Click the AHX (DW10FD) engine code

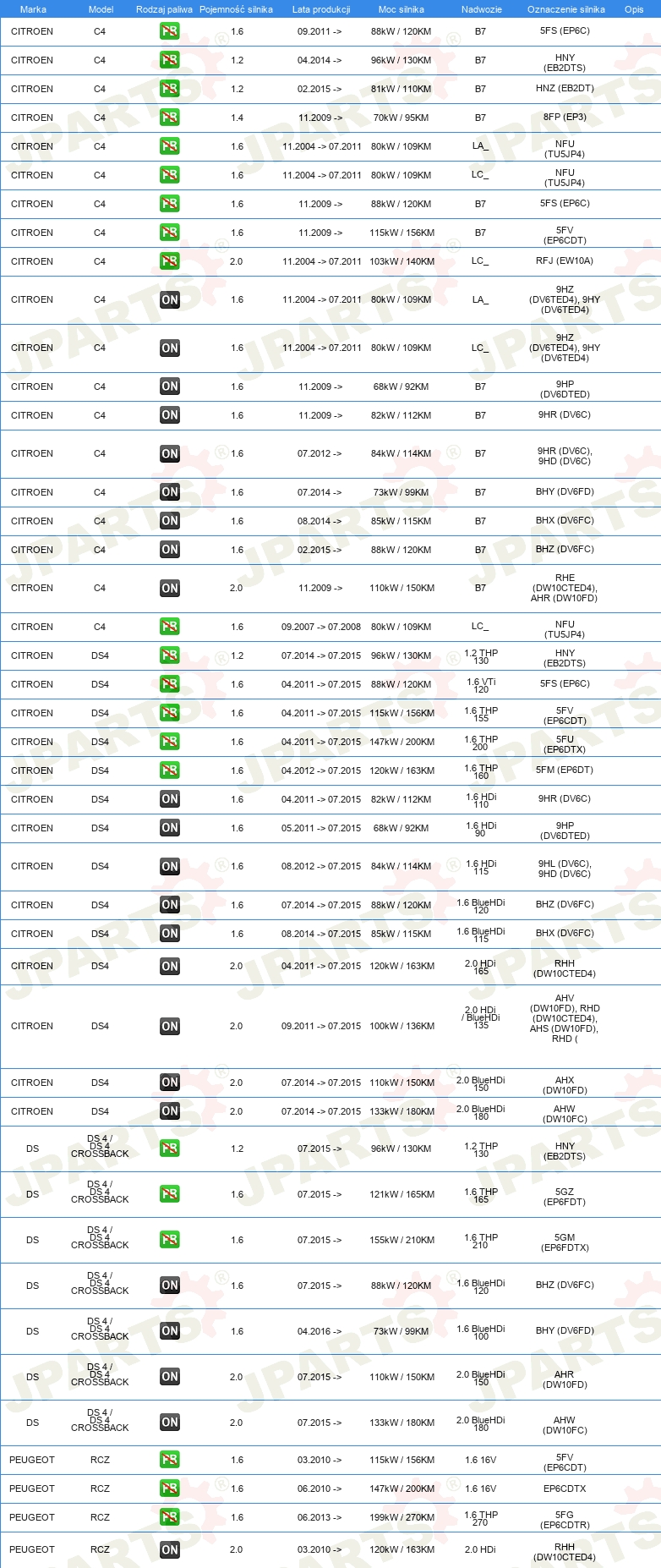[x=565, y=1085]
